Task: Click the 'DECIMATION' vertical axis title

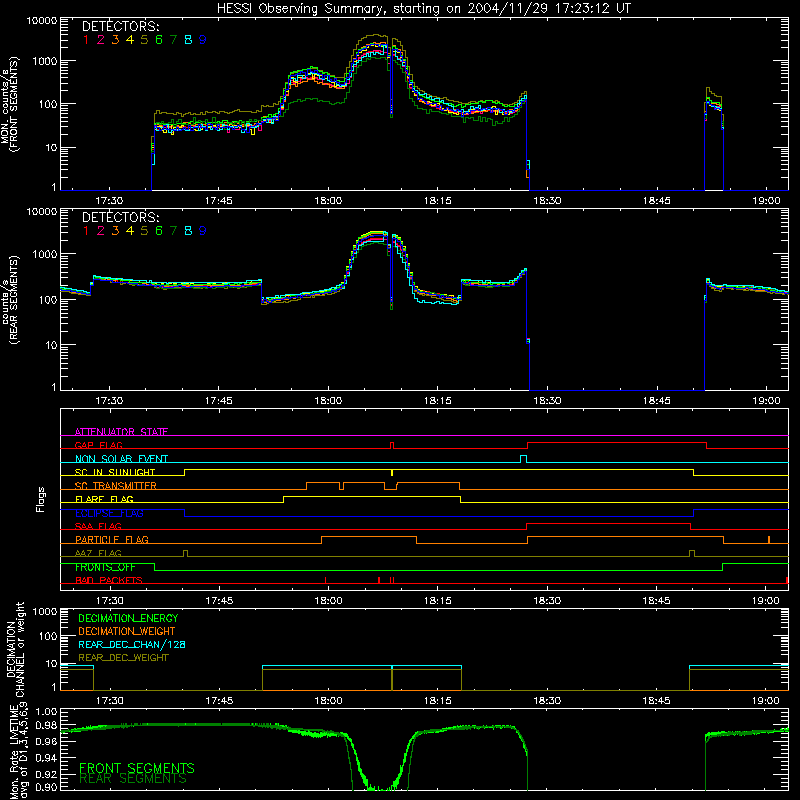Action: [10, 649]
